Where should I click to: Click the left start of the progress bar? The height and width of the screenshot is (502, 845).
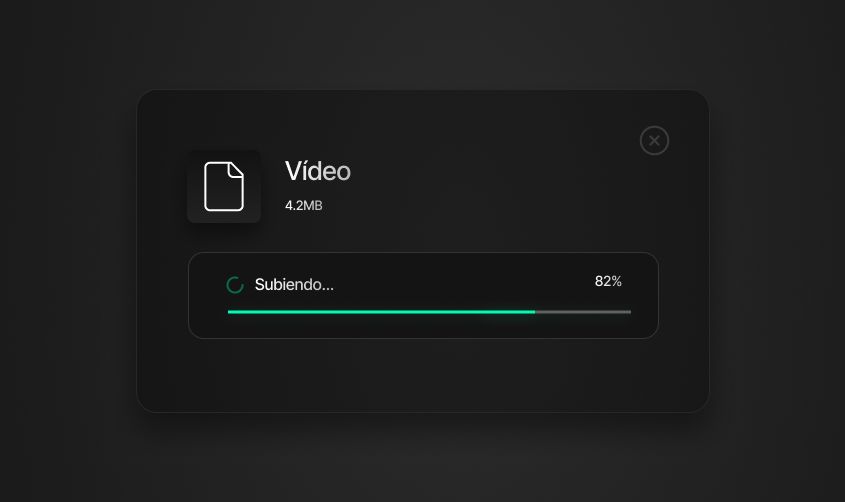pyautogui.click(x=230, y=312)
